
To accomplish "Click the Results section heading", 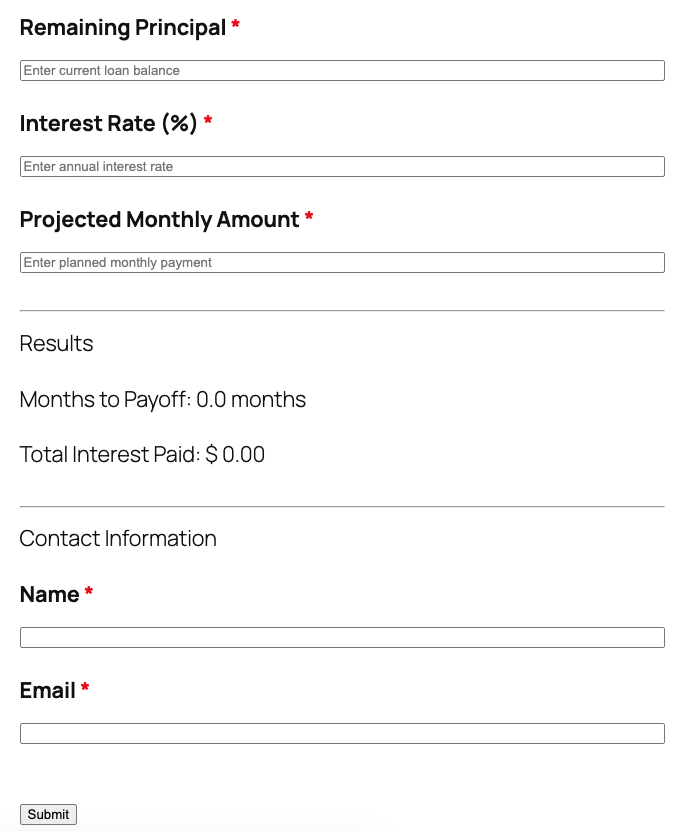I will pos(55,344).
